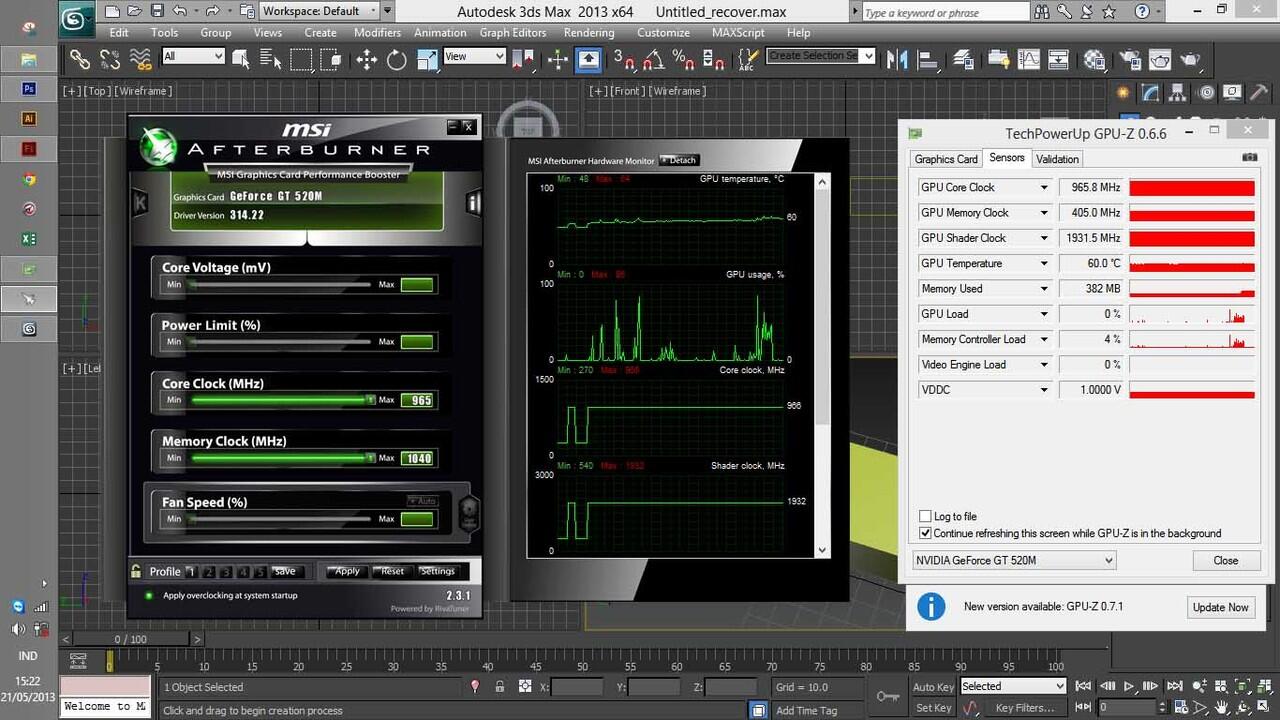Switch to the Graphics Card tab
1280x720 pixels.
pyautogui.click(x=945, y=159)
